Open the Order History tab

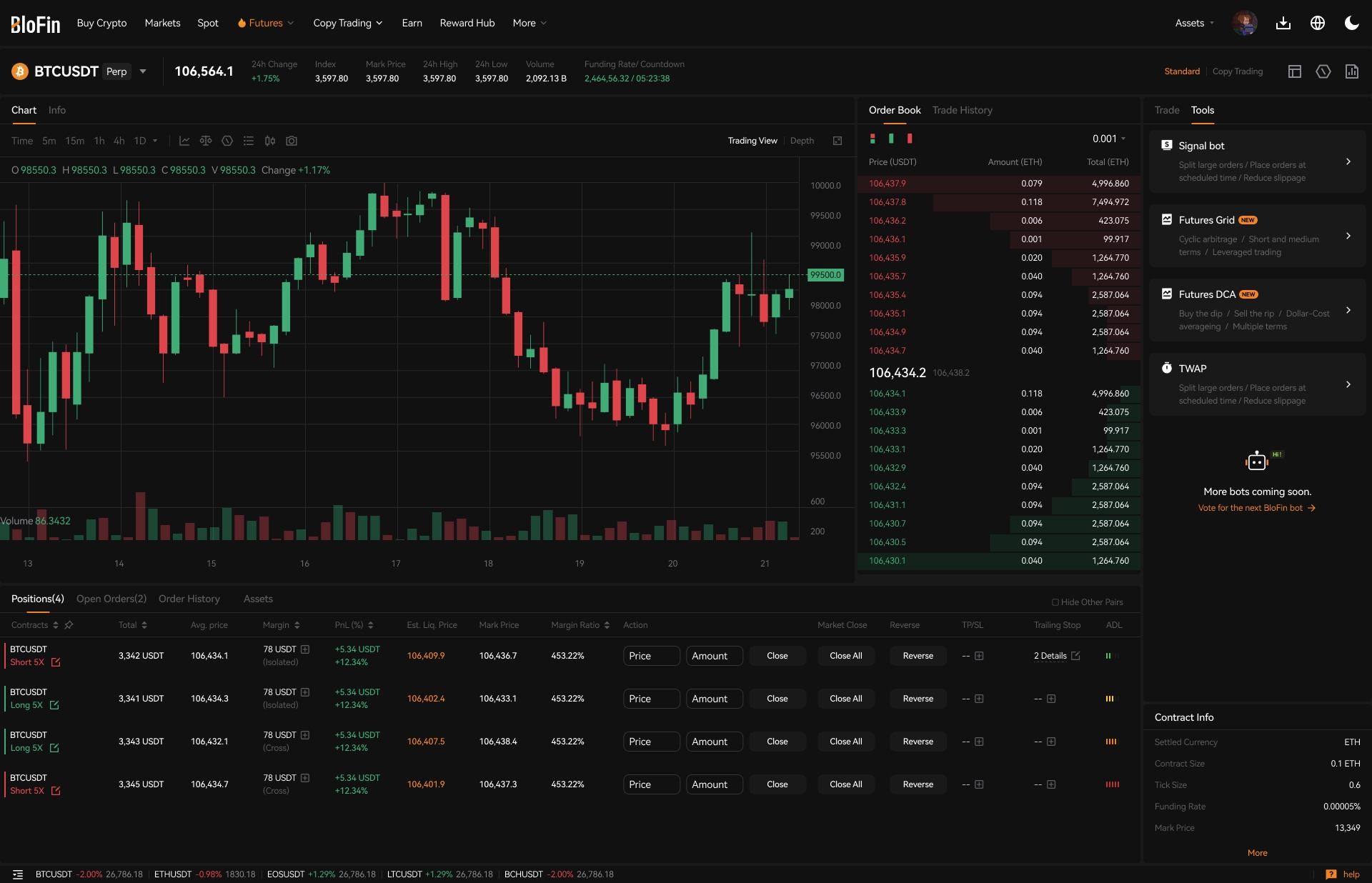(189, 599)
